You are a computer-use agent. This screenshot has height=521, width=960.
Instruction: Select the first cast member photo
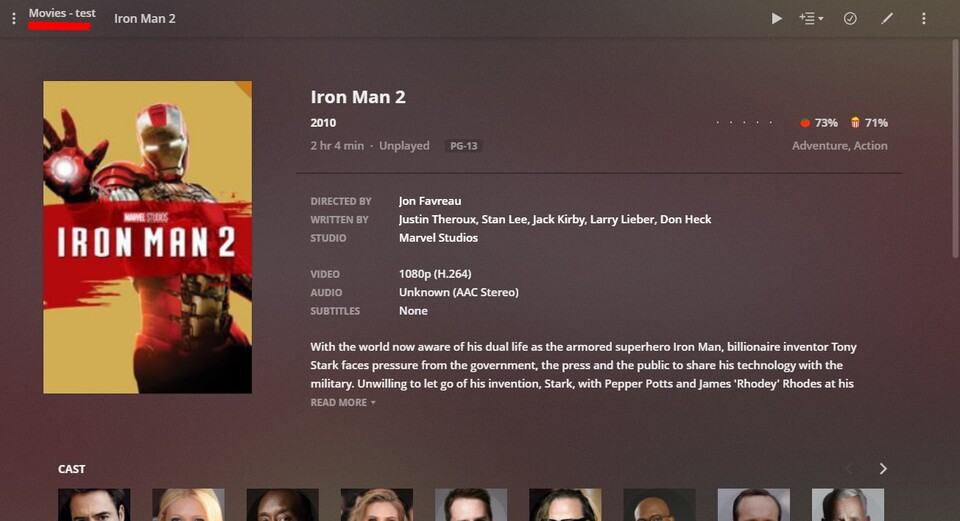pos(94,504)
